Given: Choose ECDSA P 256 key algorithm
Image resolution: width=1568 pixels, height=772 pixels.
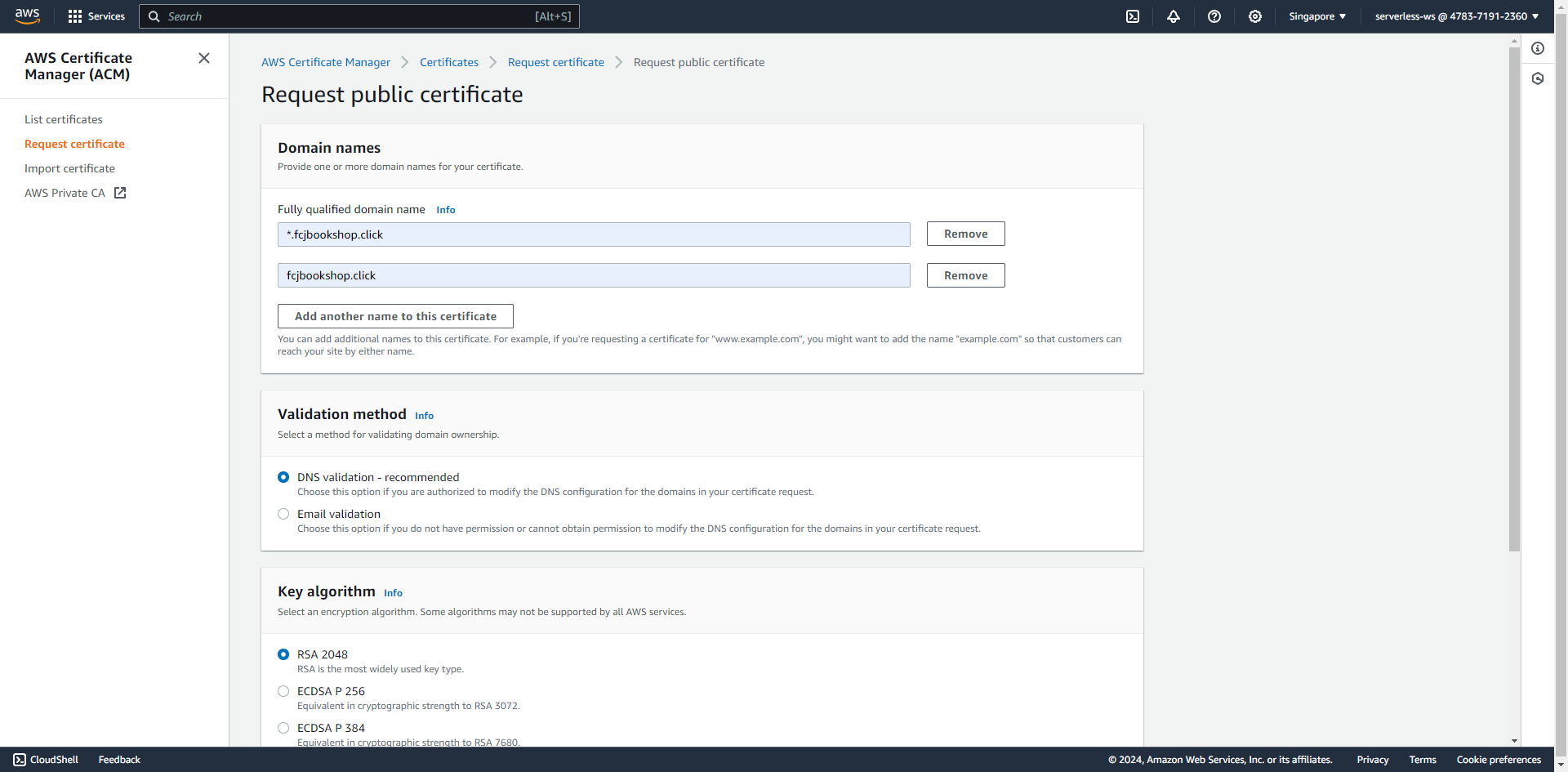Looking at the screenshot, I should pos(283,691).
